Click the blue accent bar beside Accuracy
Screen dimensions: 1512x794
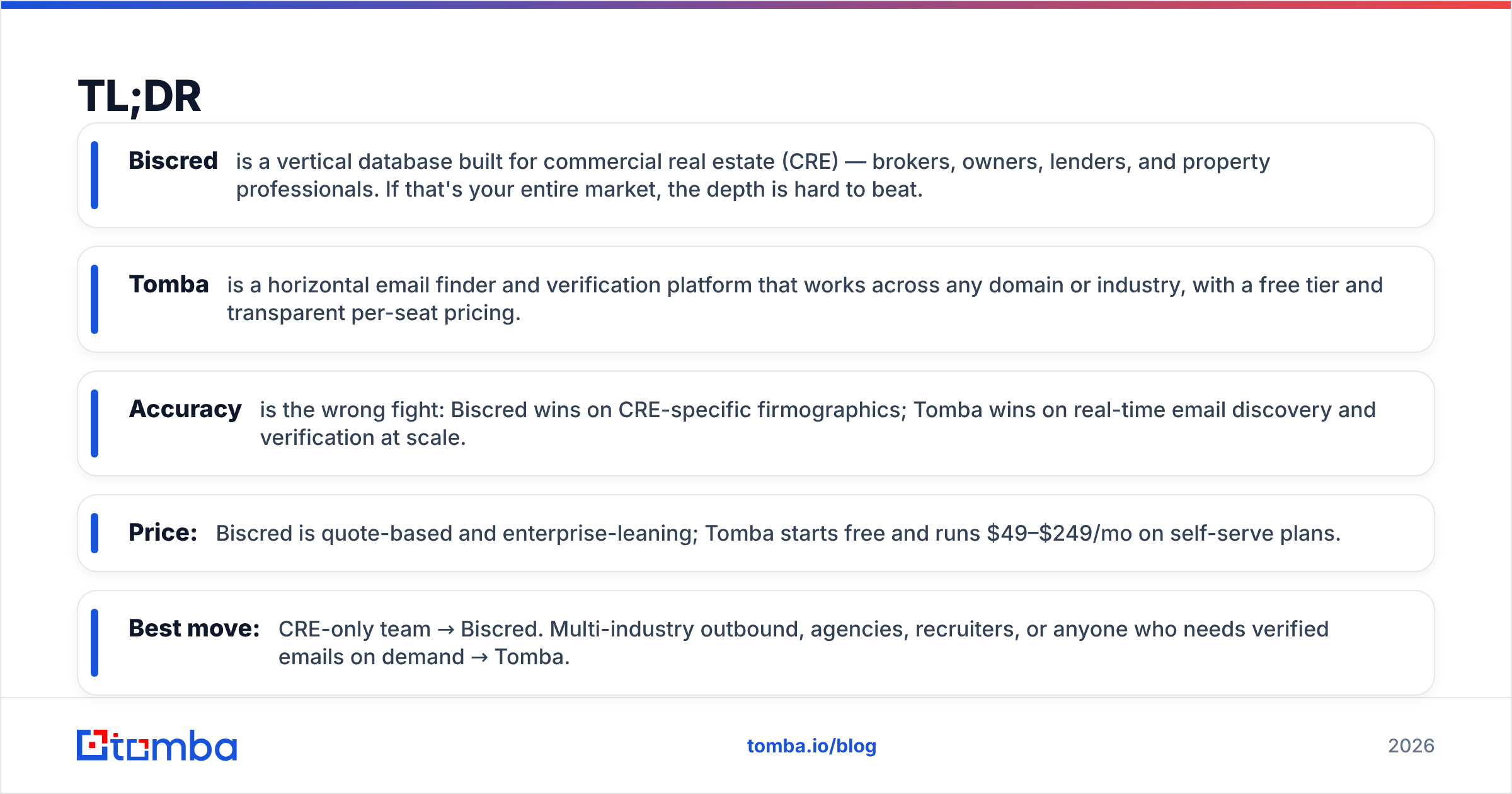(x=94, y=423)
